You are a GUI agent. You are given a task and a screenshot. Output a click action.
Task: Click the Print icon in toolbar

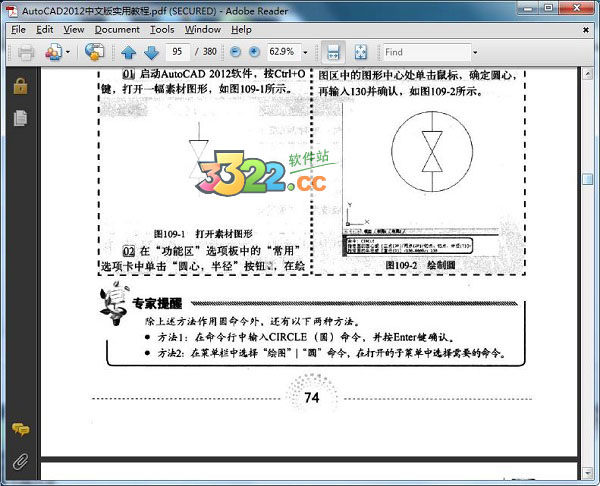coord(26,52)
